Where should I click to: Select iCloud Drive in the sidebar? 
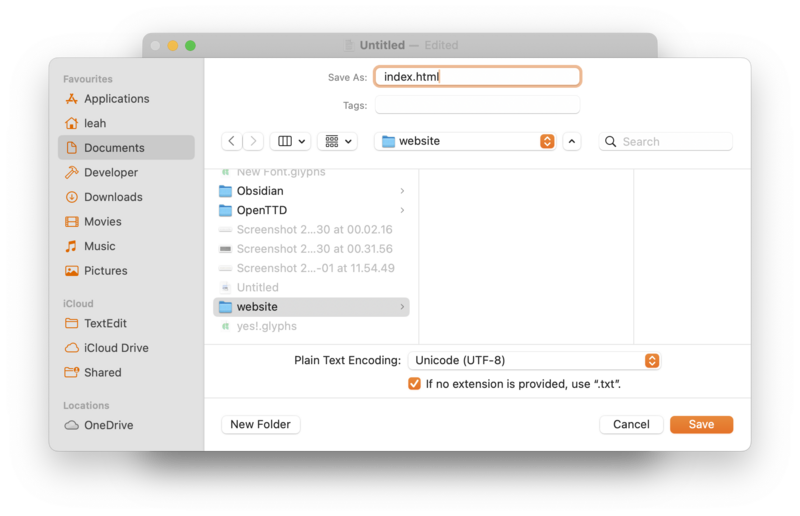[x=116, y=348]
